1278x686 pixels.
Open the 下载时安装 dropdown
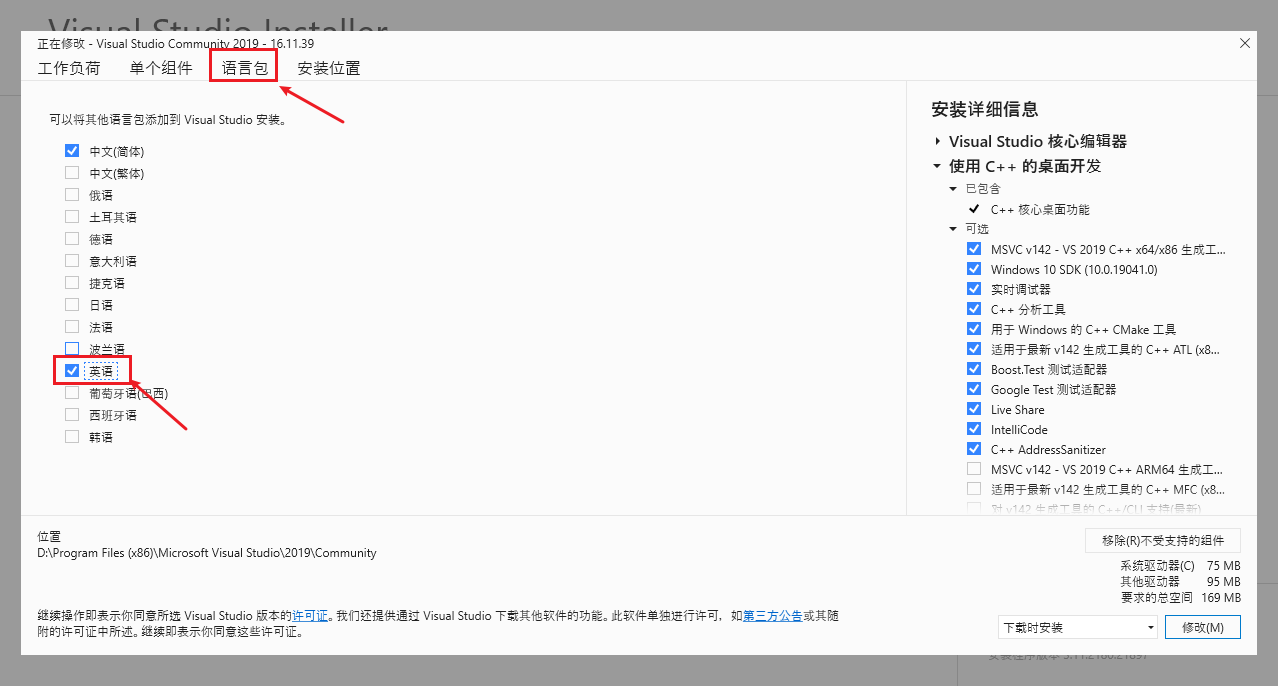tap(1078, 627)
